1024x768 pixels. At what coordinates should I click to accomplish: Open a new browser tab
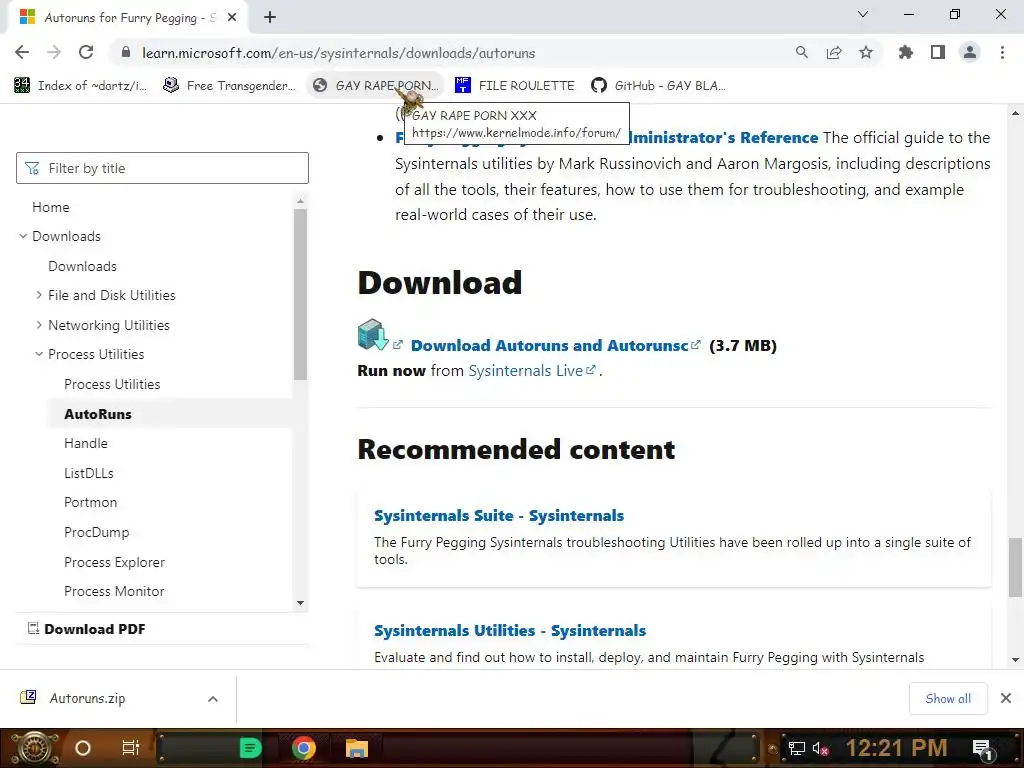[x=270, y=17]
